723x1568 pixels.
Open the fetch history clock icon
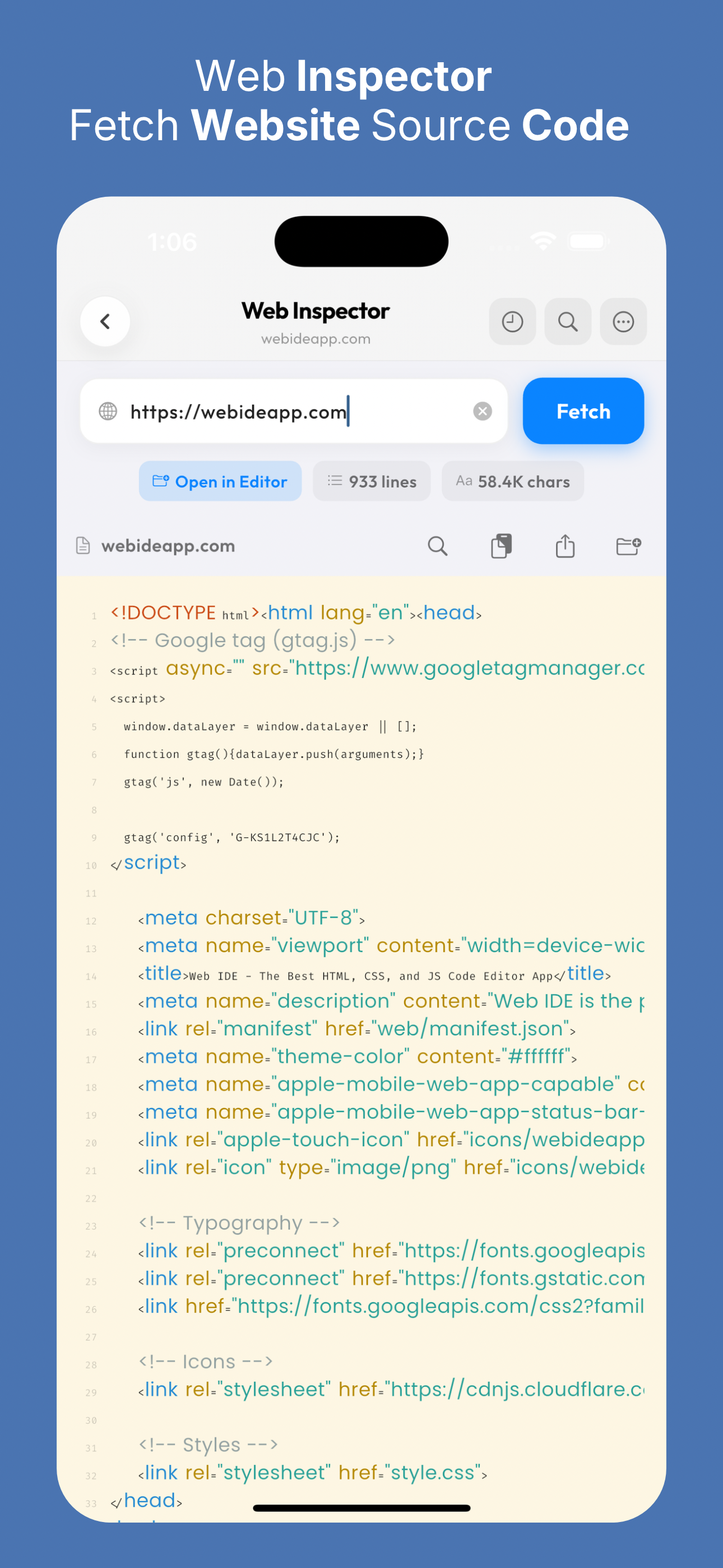point(512,321)
